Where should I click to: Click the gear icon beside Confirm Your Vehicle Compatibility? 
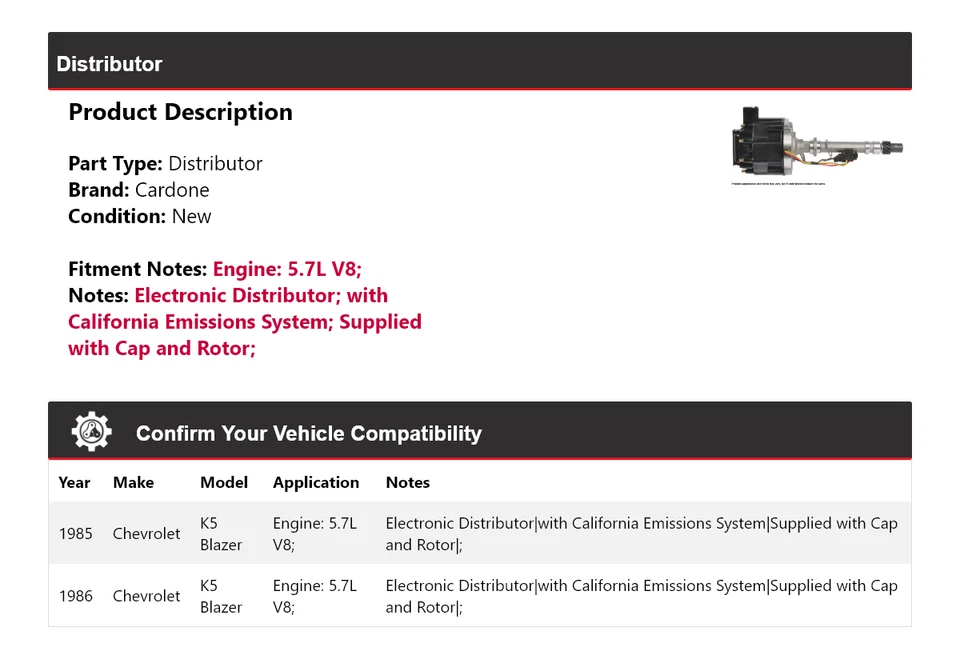pyautogui.click(x=92, y=432)
